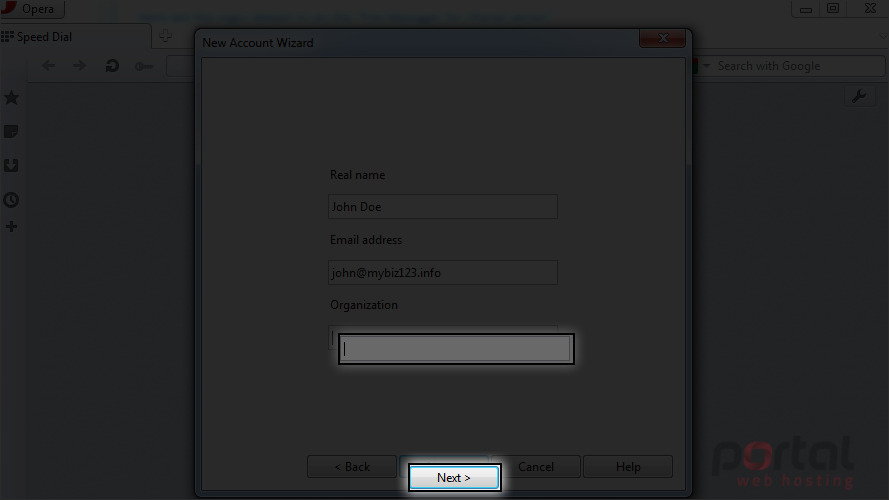The height and width of the screenshot is (500, 889).
Task: Open the Bookmarks star panel in sidebar
Action: [11, 98]
